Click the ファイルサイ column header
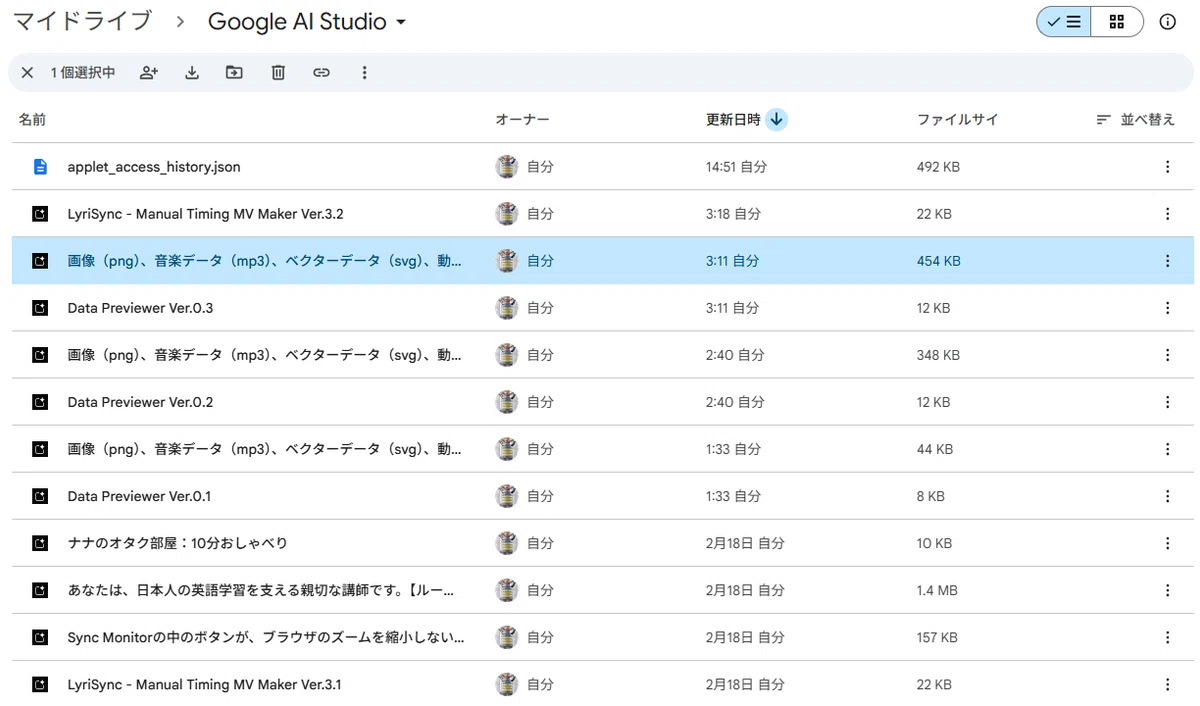 point(957,119)
